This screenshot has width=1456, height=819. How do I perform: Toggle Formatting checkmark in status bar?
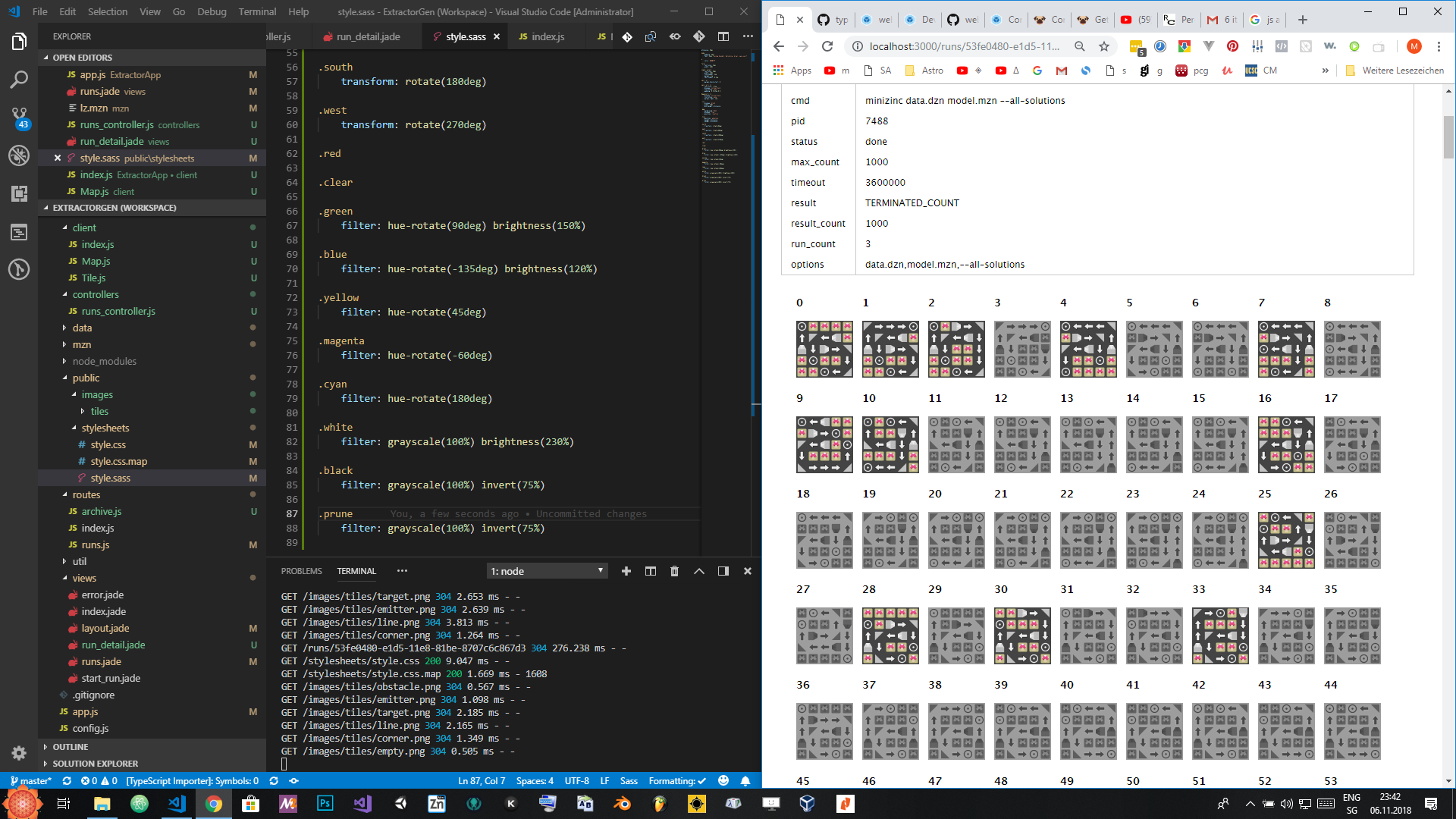(x=677, y=780)
